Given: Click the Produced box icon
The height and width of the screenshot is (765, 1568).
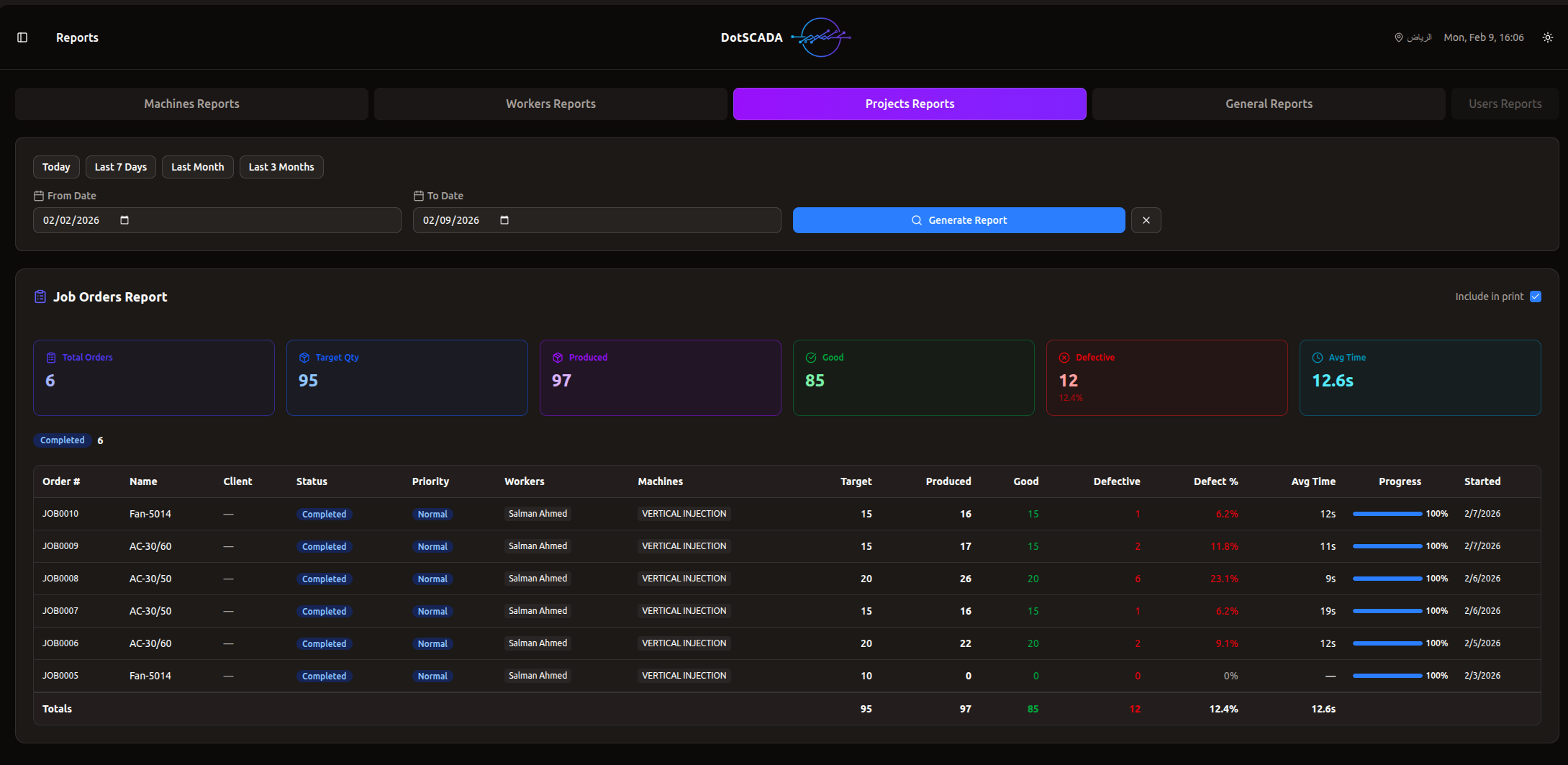Looking at the screenshot, I should [x=557, y=358].
